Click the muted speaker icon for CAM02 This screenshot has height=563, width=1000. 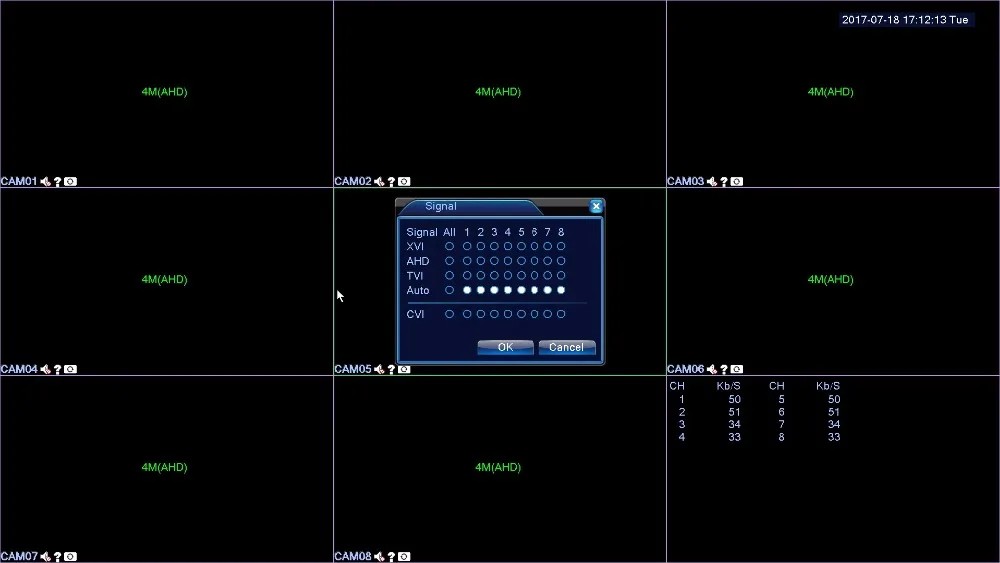tap(379, 182)
